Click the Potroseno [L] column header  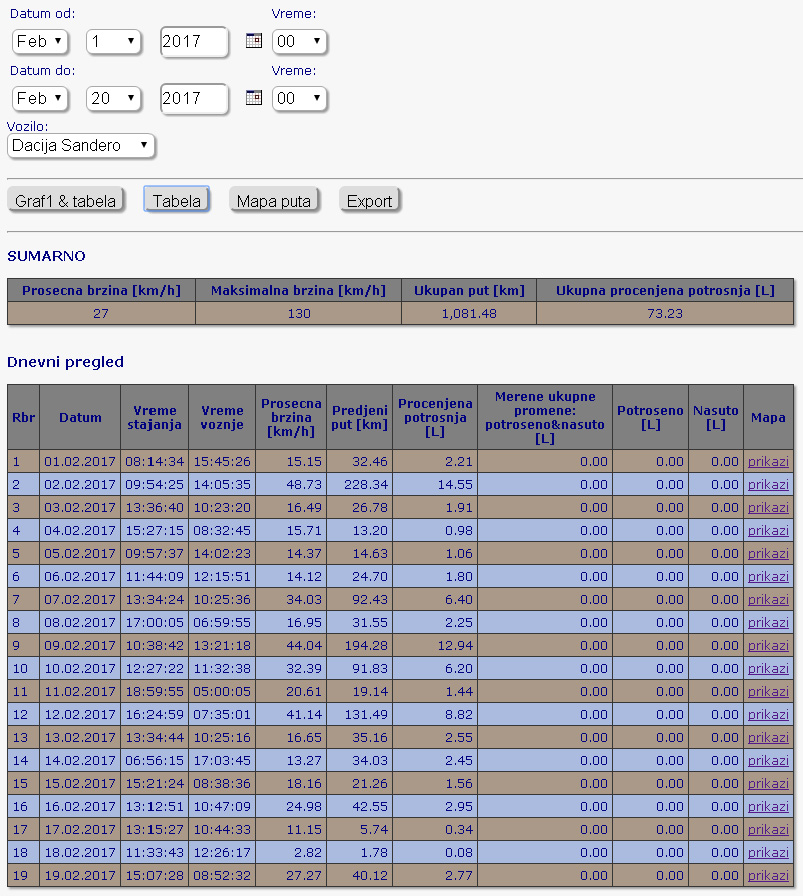(x=650, y=417)
